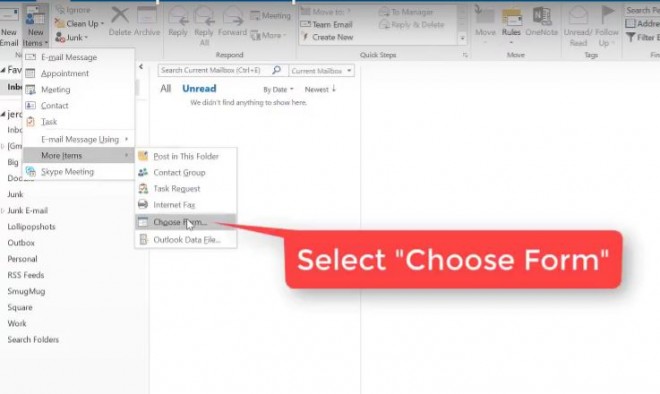Viewport: 660px width, 394px height.
Task: Open the New Items dropdown button
Action: pos(35,26)
